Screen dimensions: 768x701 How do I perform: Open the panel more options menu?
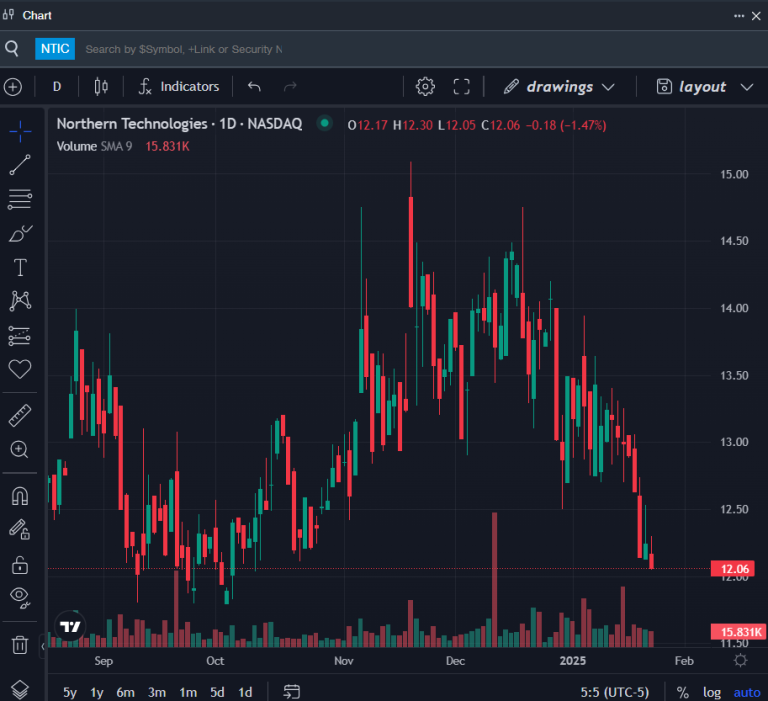739,16
